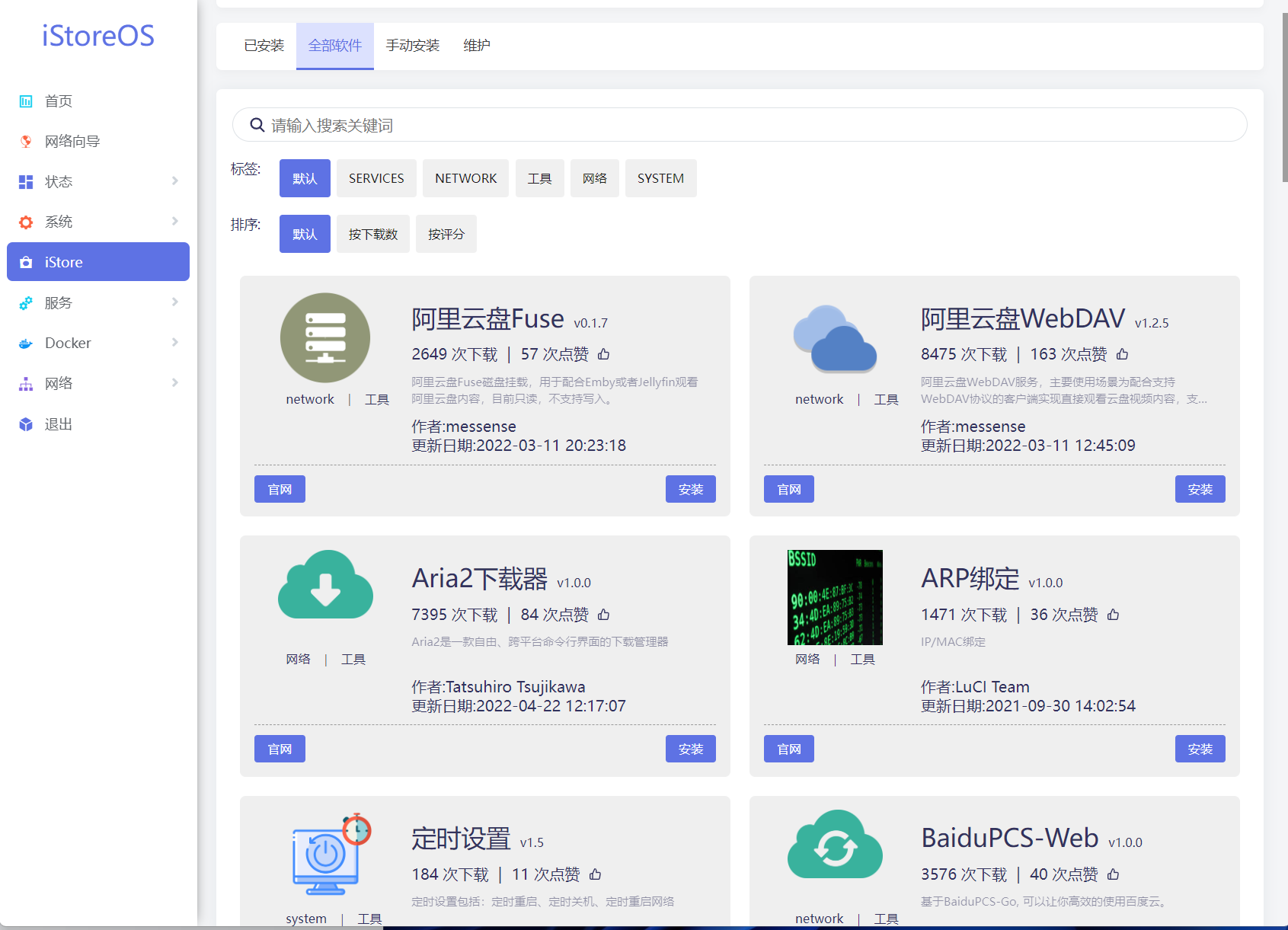The image size is (1288, 930).
Task: Click 定时设置 monitor power clock icon
Action: click(332, 854)
